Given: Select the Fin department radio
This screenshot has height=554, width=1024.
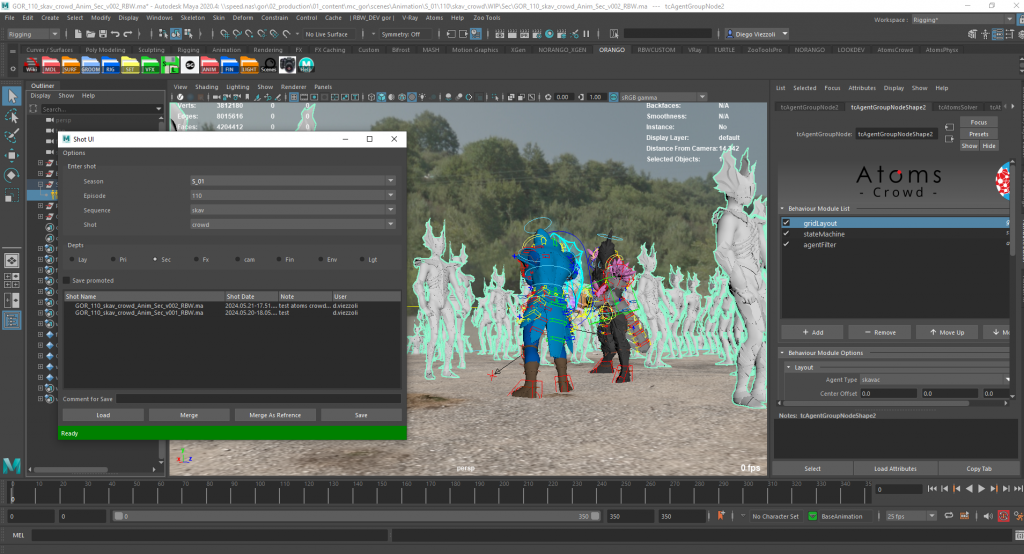Looking at the screenshot, I should point(279,259).
